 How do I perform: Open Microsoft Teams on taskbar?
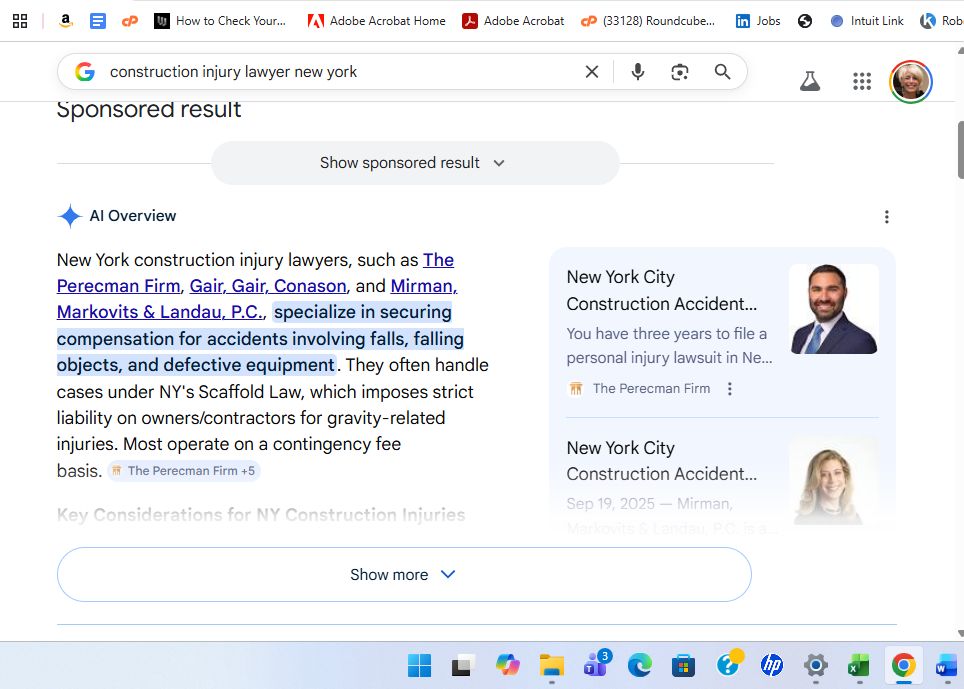tap(596, 665)
